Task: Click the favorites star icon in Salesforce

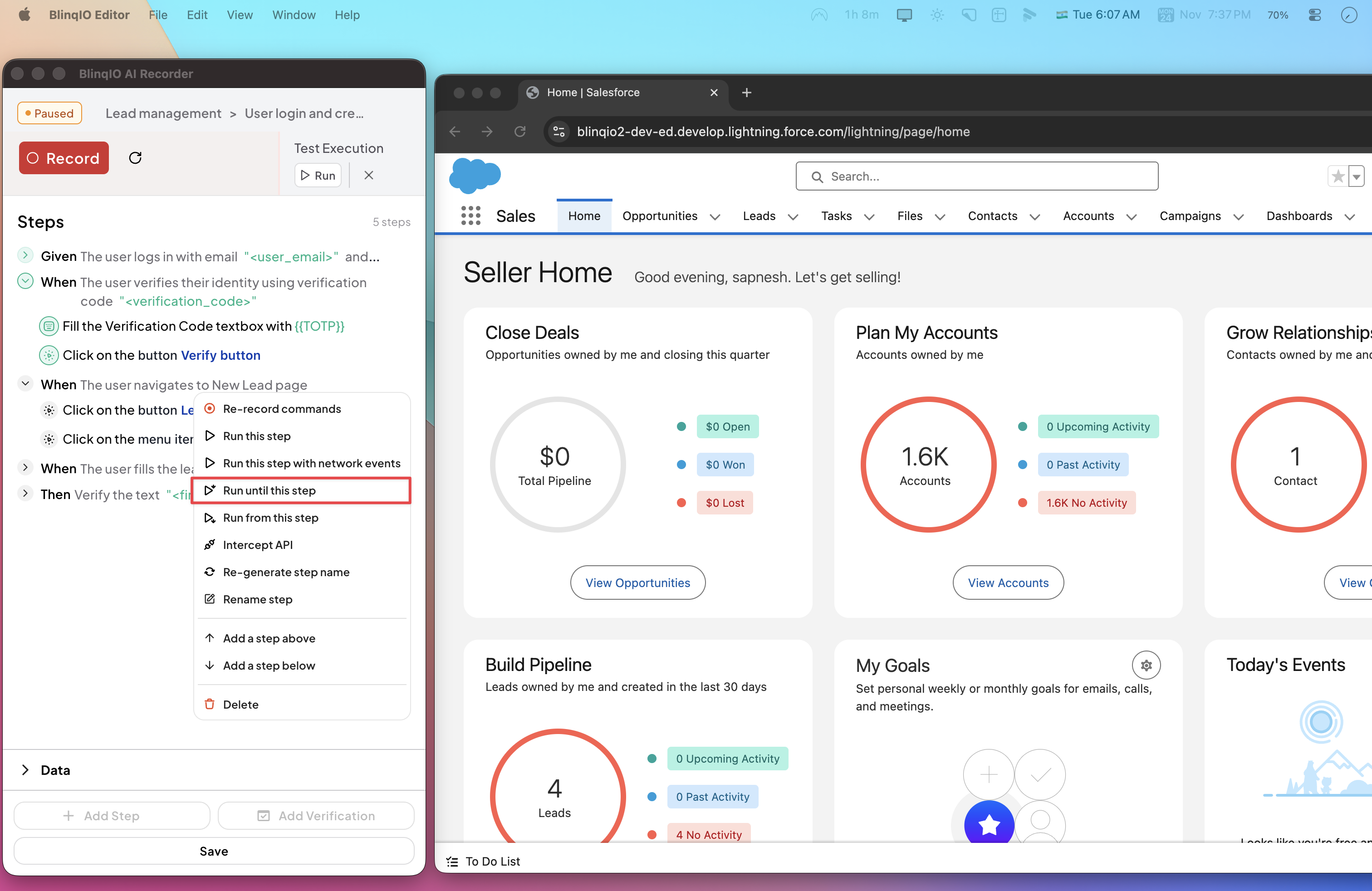Action: tap(1338, 176)
